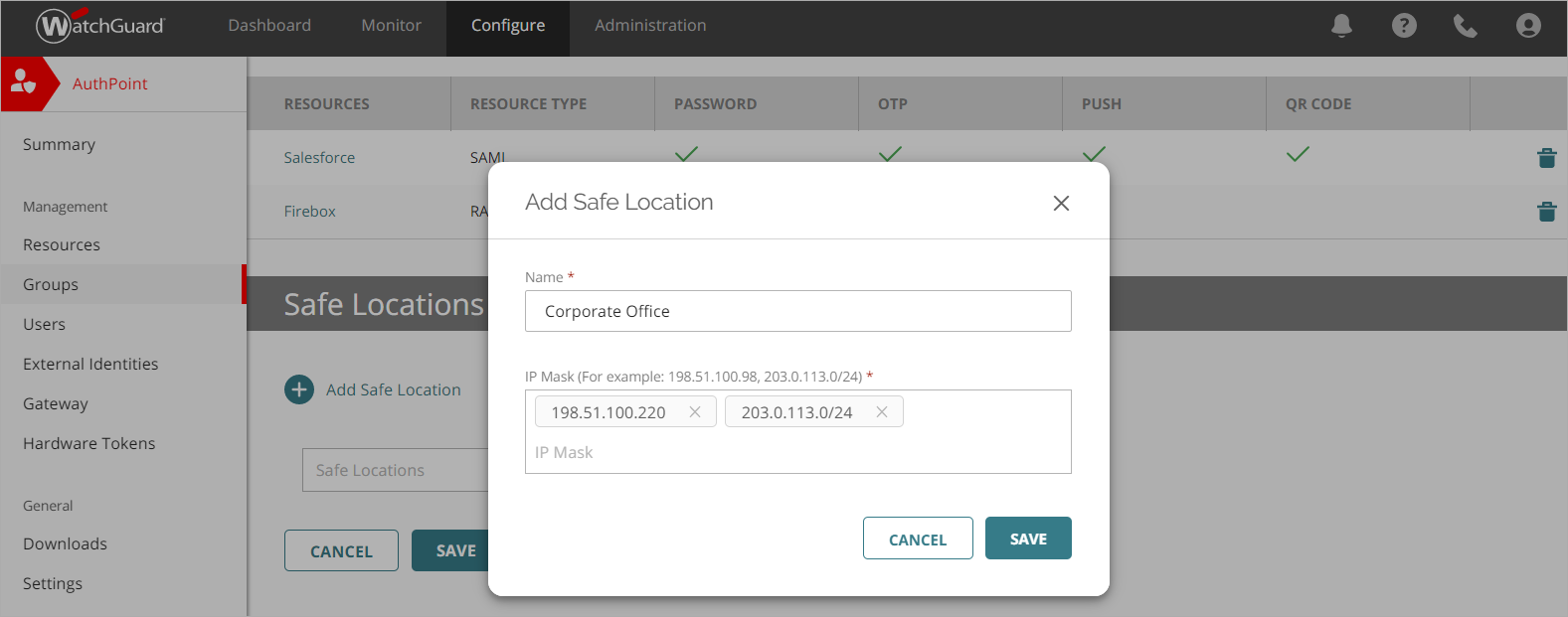1568x617 pixels.
Task: Close the Add Safe Location dialog
Action: click(x=1061, y=203)
